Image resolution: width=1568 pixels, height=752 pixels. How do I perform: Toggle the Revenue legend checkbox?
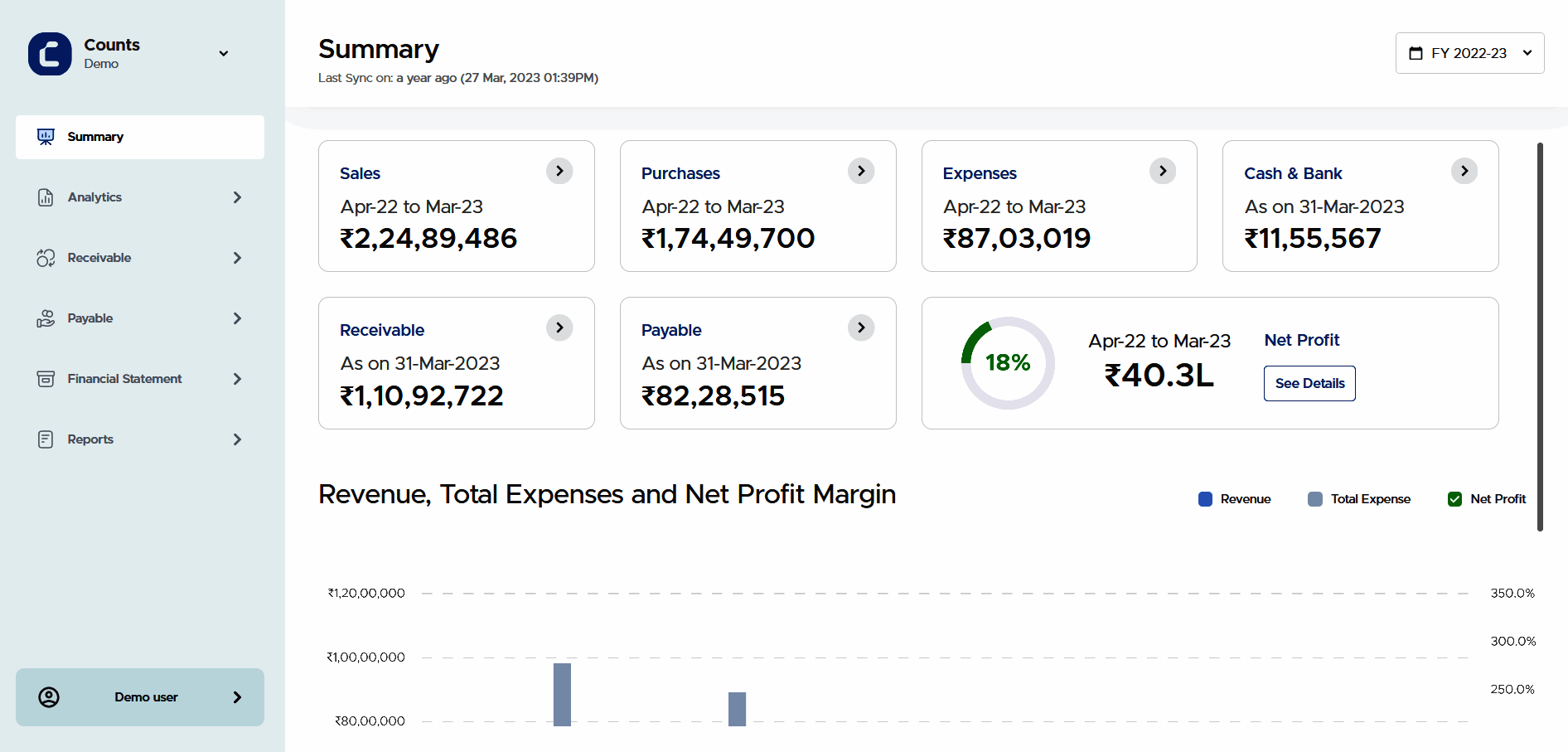click(1206, 499)
